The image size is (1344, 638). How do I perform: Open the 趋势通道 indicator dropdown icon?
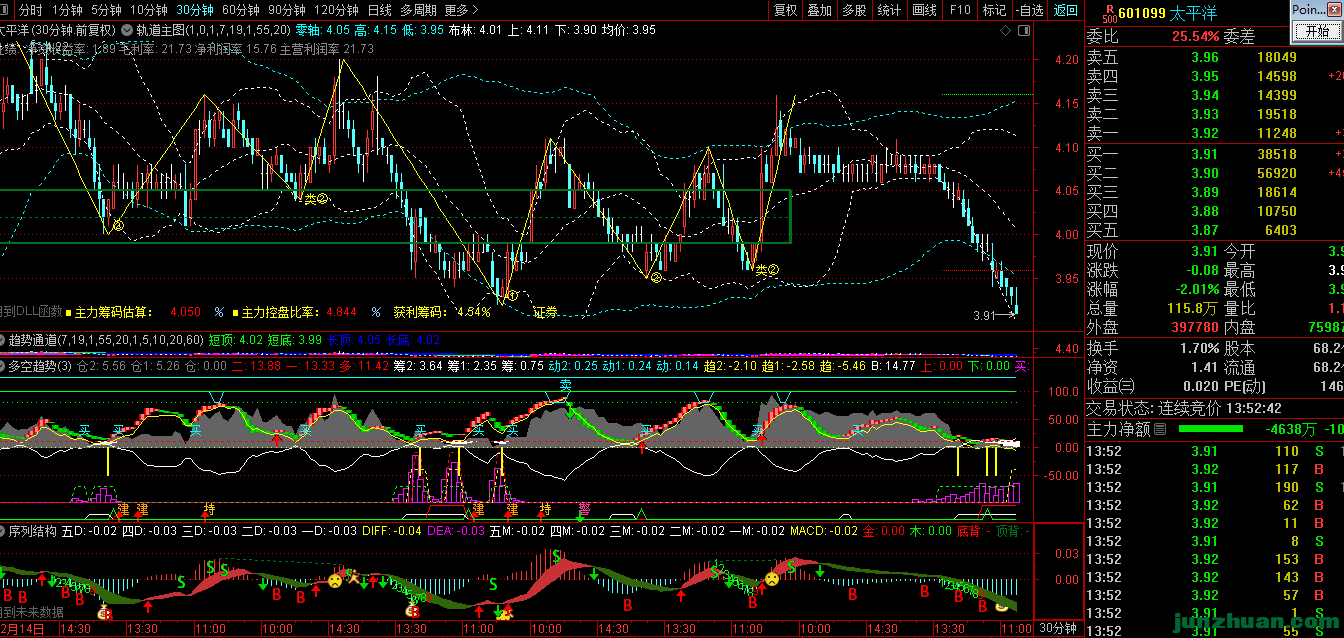click(x=4, y=340)
